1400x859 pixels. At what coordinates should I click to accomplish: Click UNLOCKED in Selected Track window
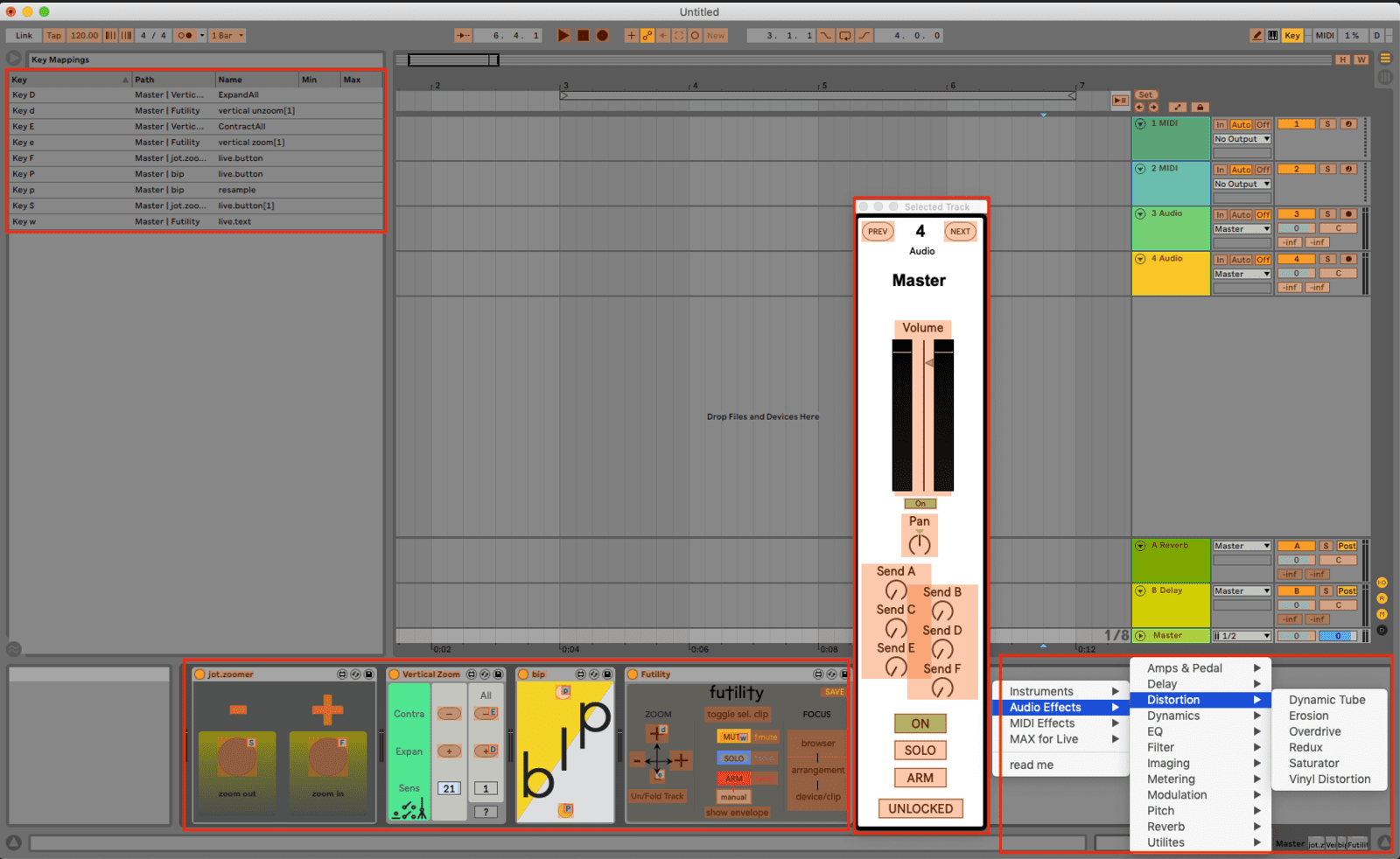click(920, 808)
